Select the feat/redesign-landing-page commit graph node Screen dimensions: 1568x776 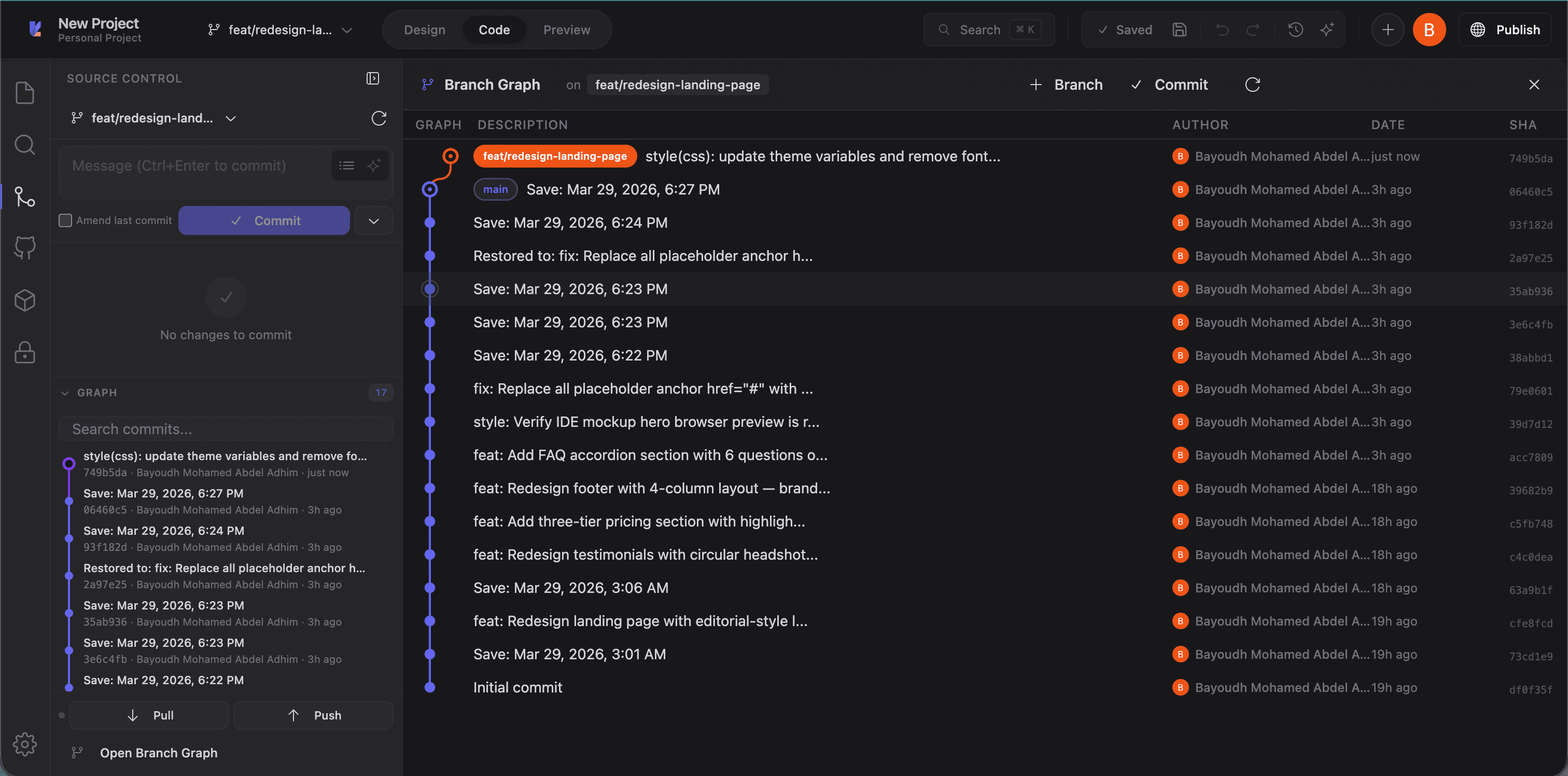[x=450, y=156]
